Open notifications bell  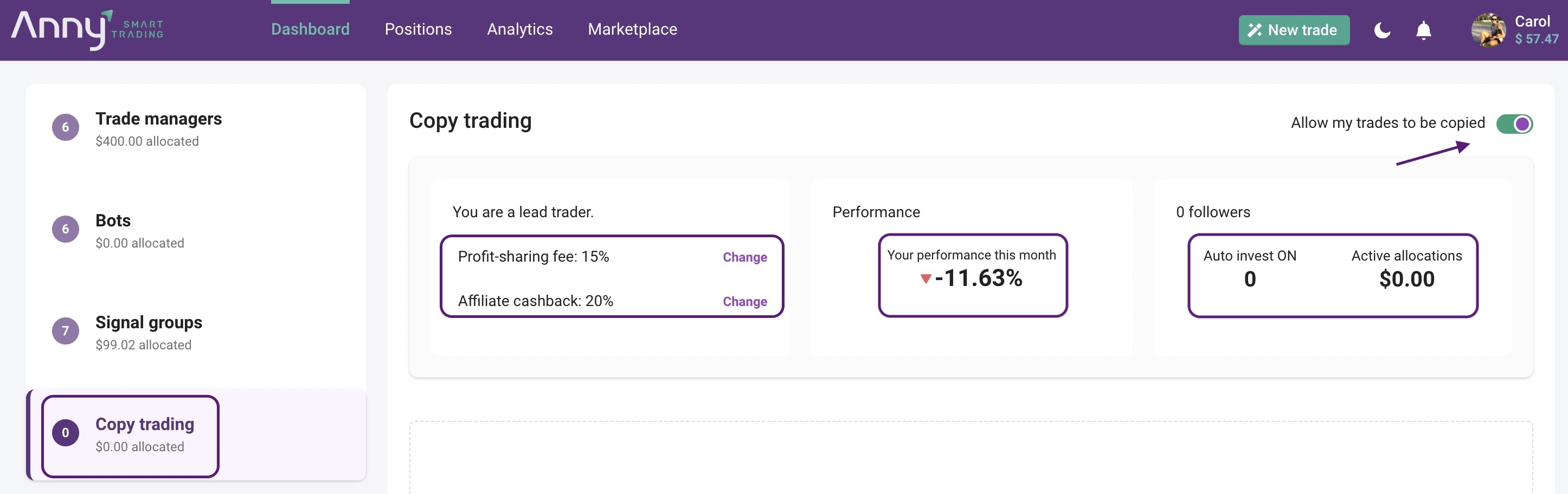coord(1423,30)
